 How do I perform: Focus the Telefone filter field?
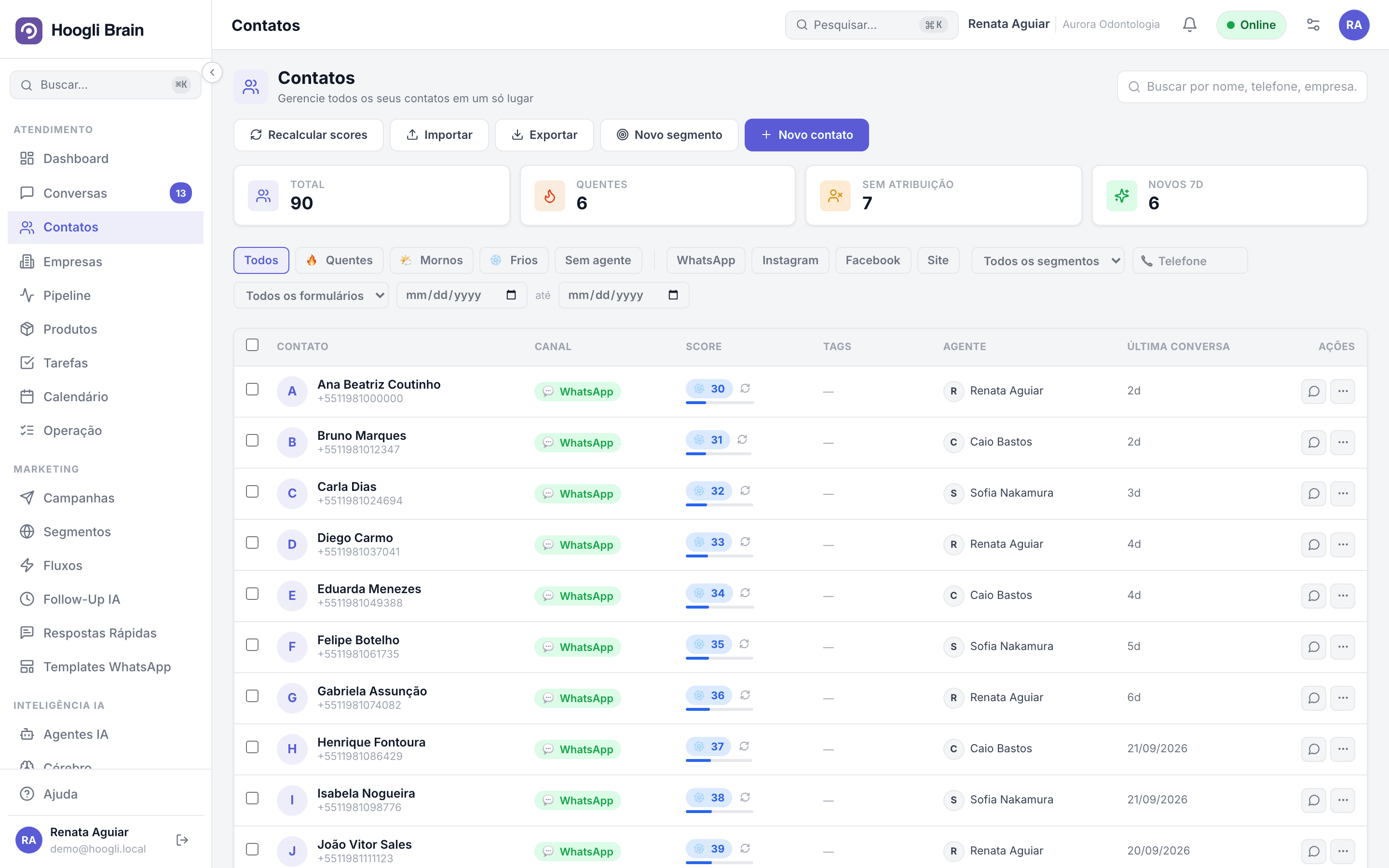[1190, 260]
